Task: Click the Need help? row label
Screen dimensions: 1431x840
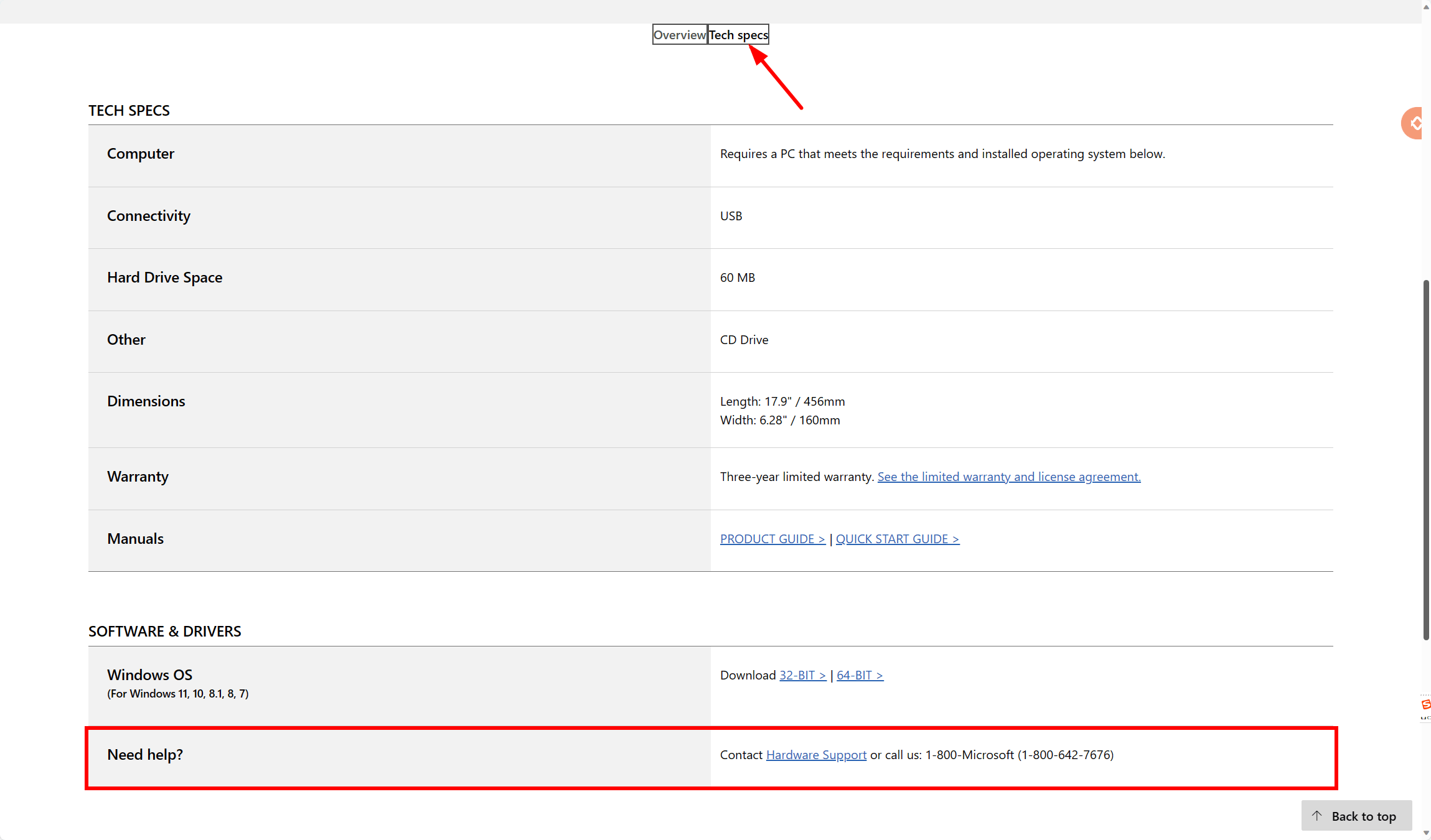Action: (x=145, y=755)
